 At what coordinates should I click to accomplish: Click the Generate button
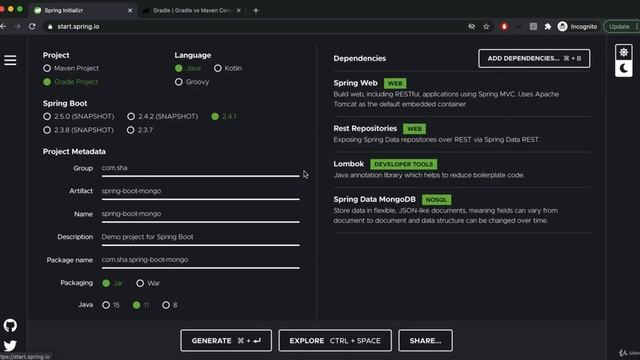tap(226, 340)
